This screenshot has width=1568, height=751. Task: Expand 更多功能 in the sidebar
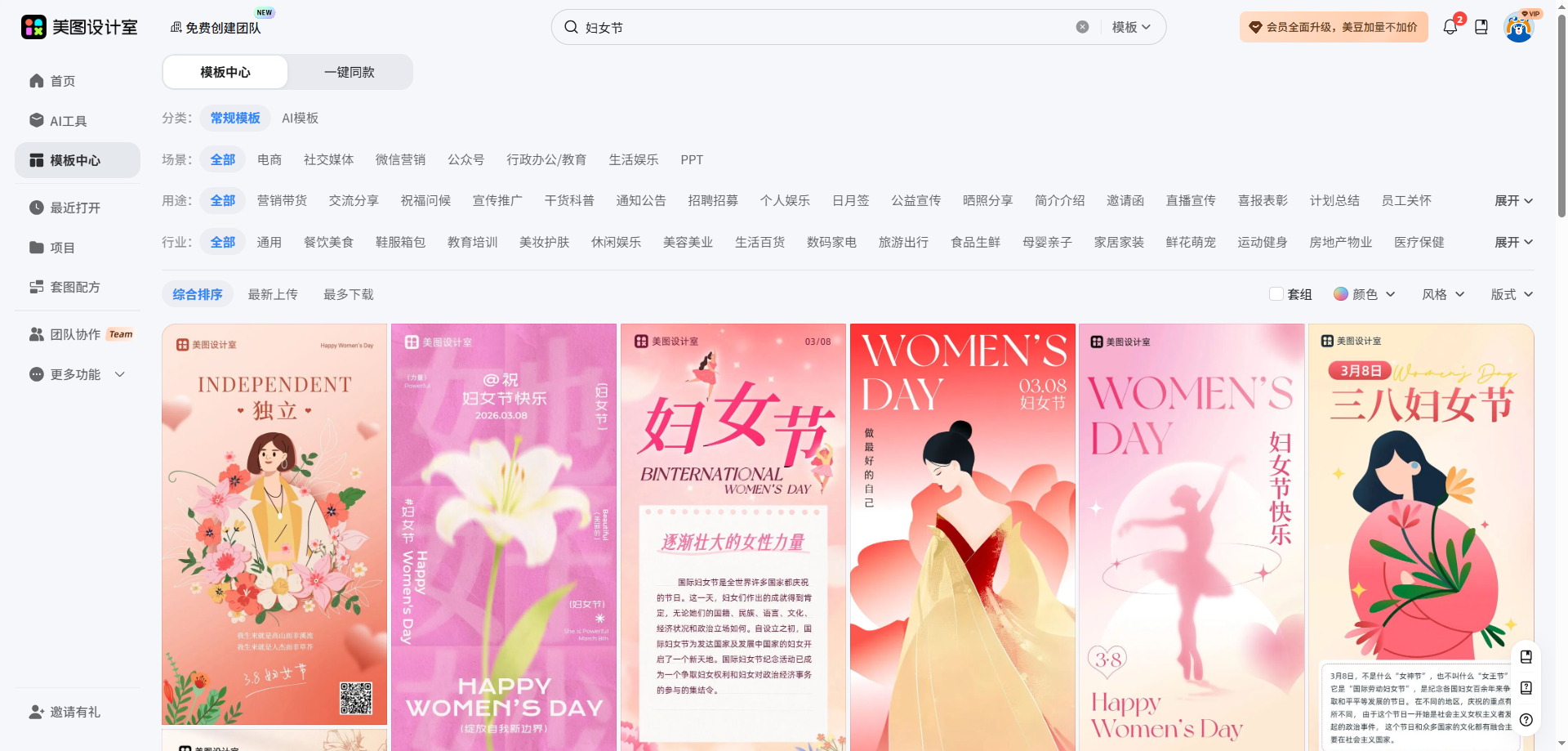tap(78, 374)
